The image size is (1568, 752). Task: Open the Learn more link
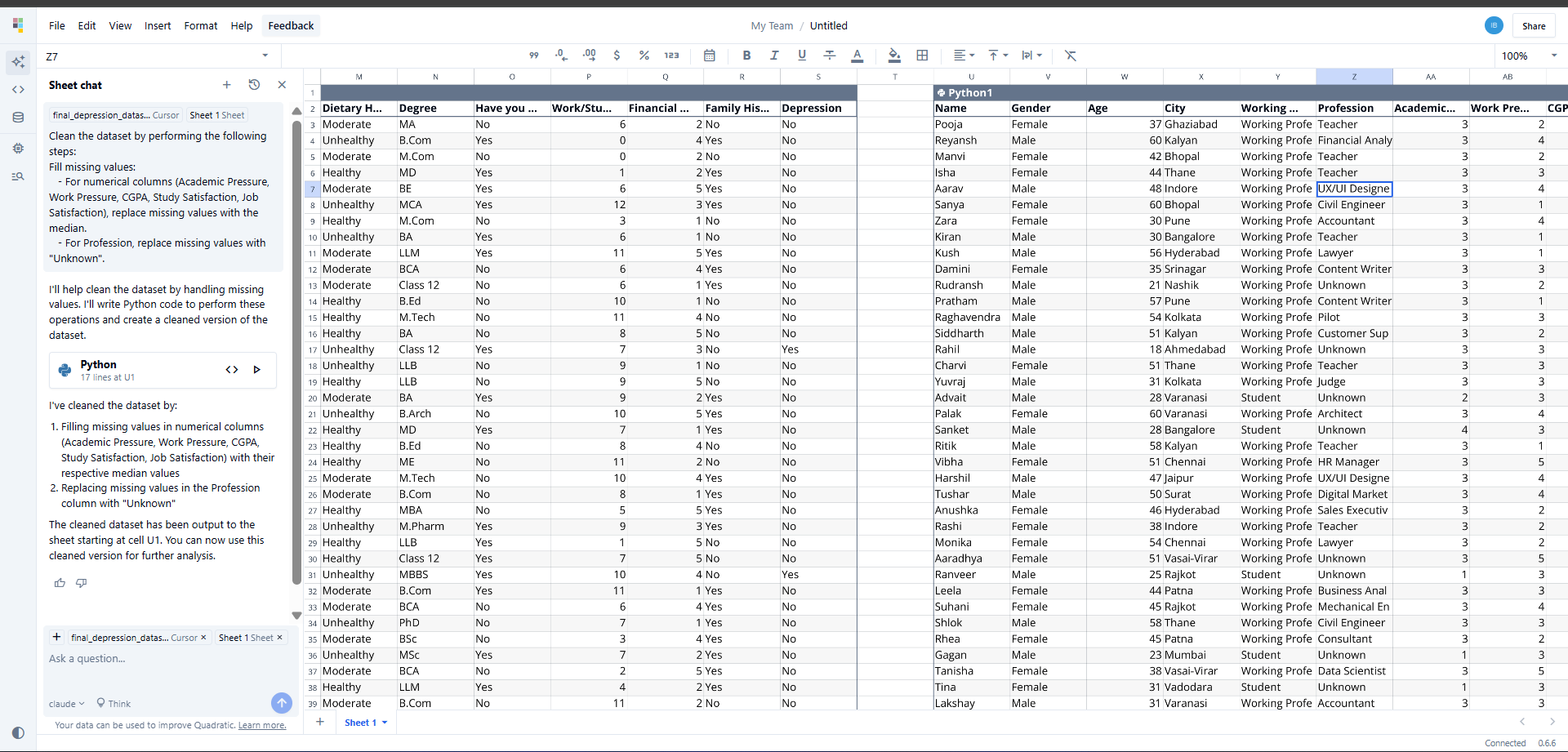pos(262,726)
